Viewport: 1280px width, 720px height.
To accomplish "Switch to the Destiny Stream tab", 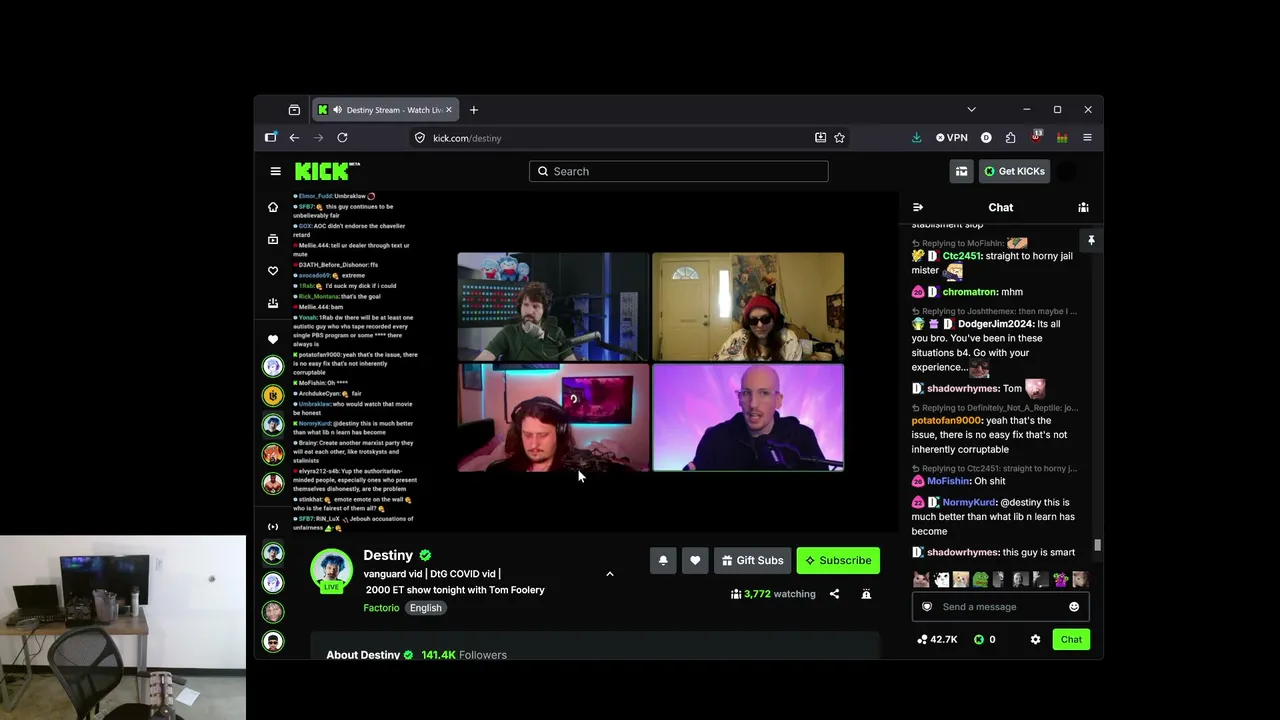I will point(385,110).
